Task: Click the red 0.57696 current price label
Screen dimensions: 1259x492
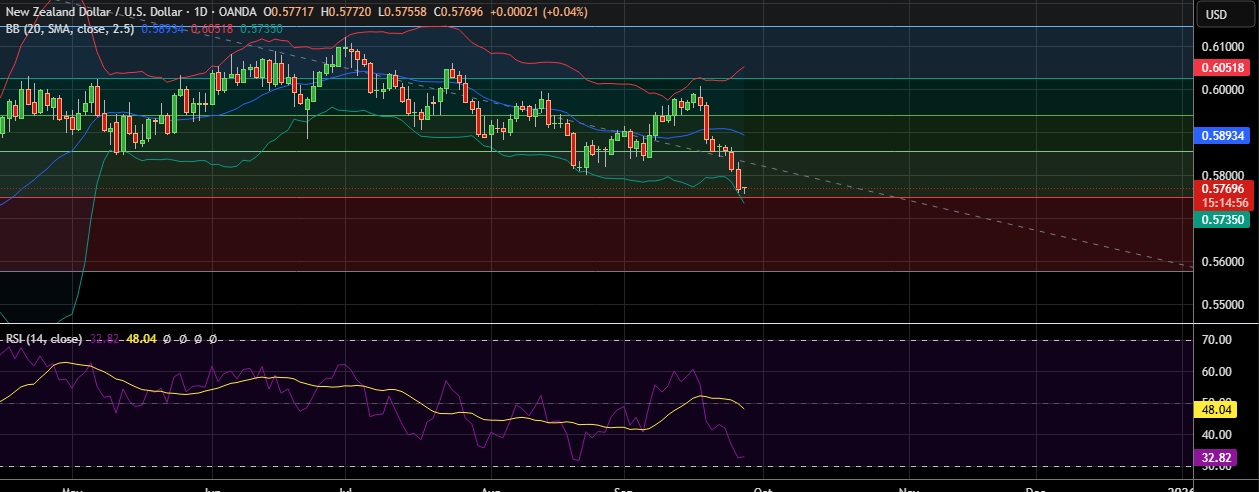Action: coord(1223,188)
